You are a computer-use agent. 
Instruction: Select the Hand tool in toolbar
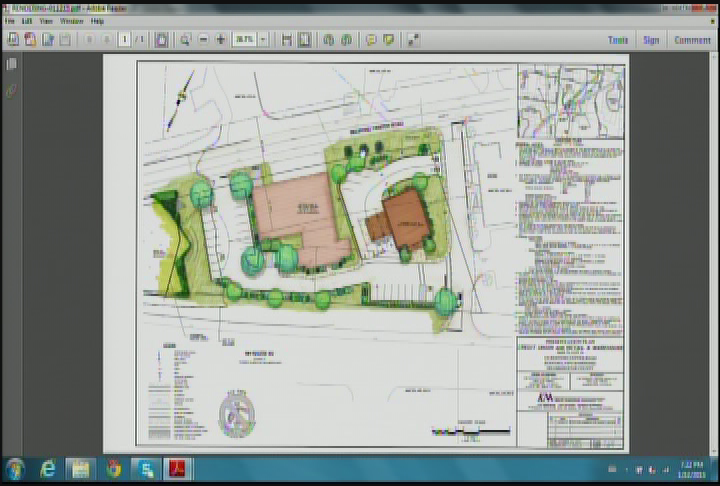(x=162, y=40)
